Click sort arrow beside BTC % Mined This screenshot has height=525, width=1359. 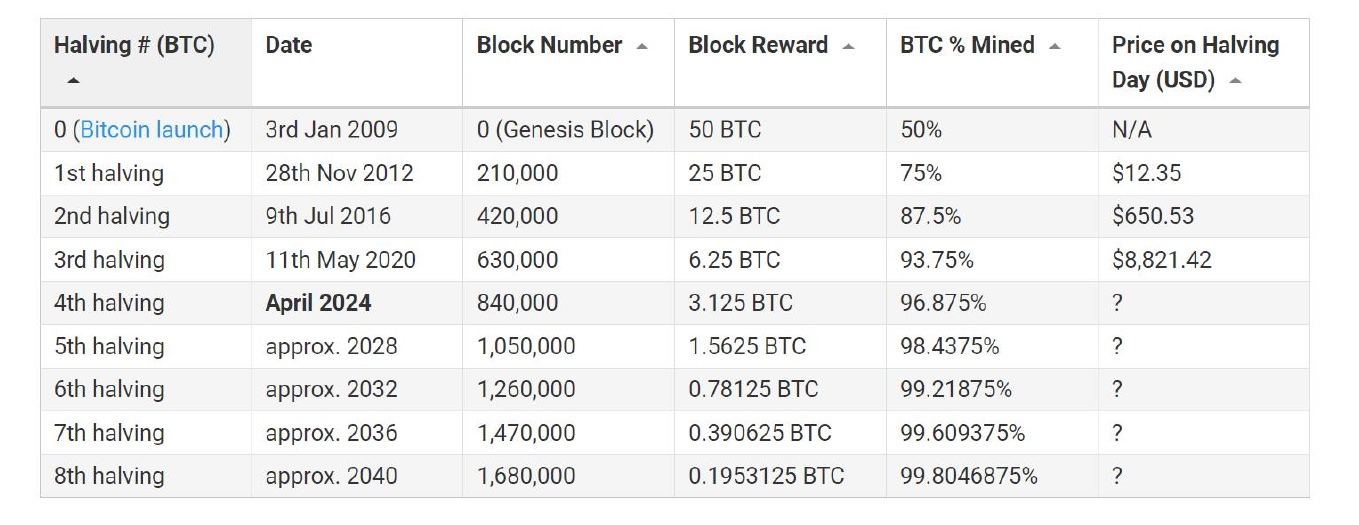coord(1054,46)
